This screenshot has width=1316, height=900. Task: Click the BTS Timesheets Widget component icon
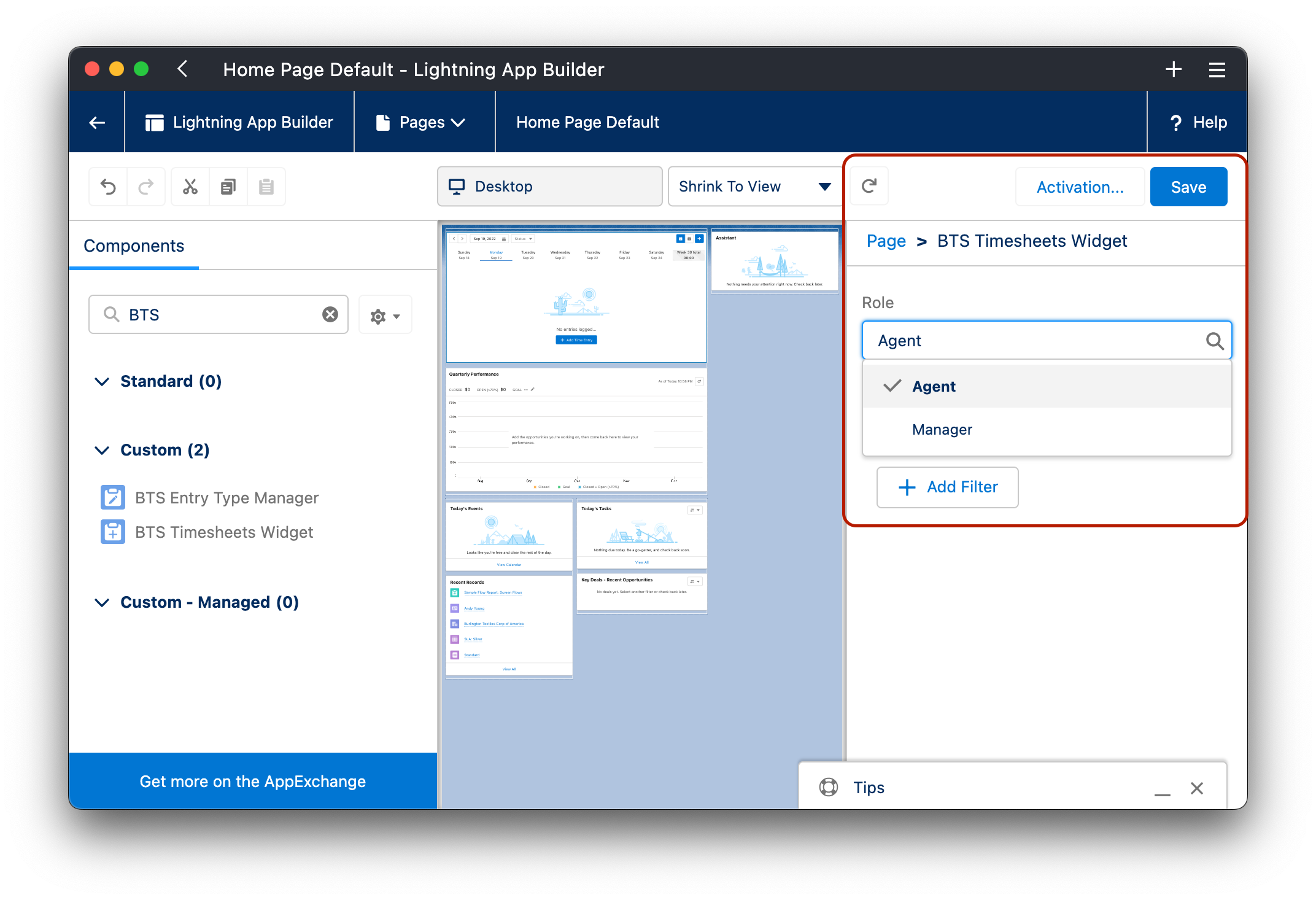point(113,532)
